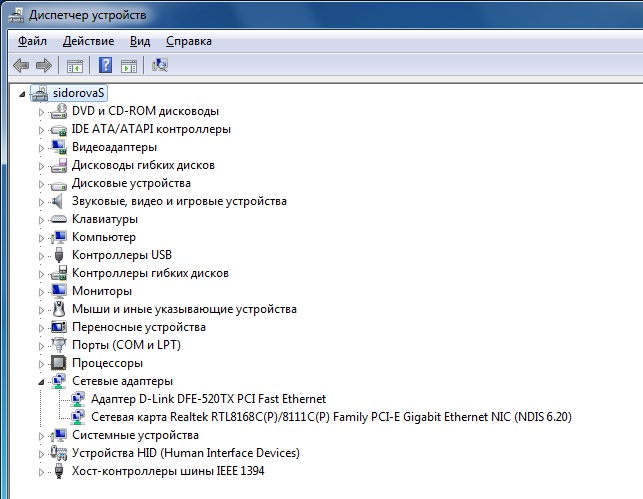Select 'Сетевая карта Realtek RTL8168C(P)/8111C(P)' entry

pos(331,417)
